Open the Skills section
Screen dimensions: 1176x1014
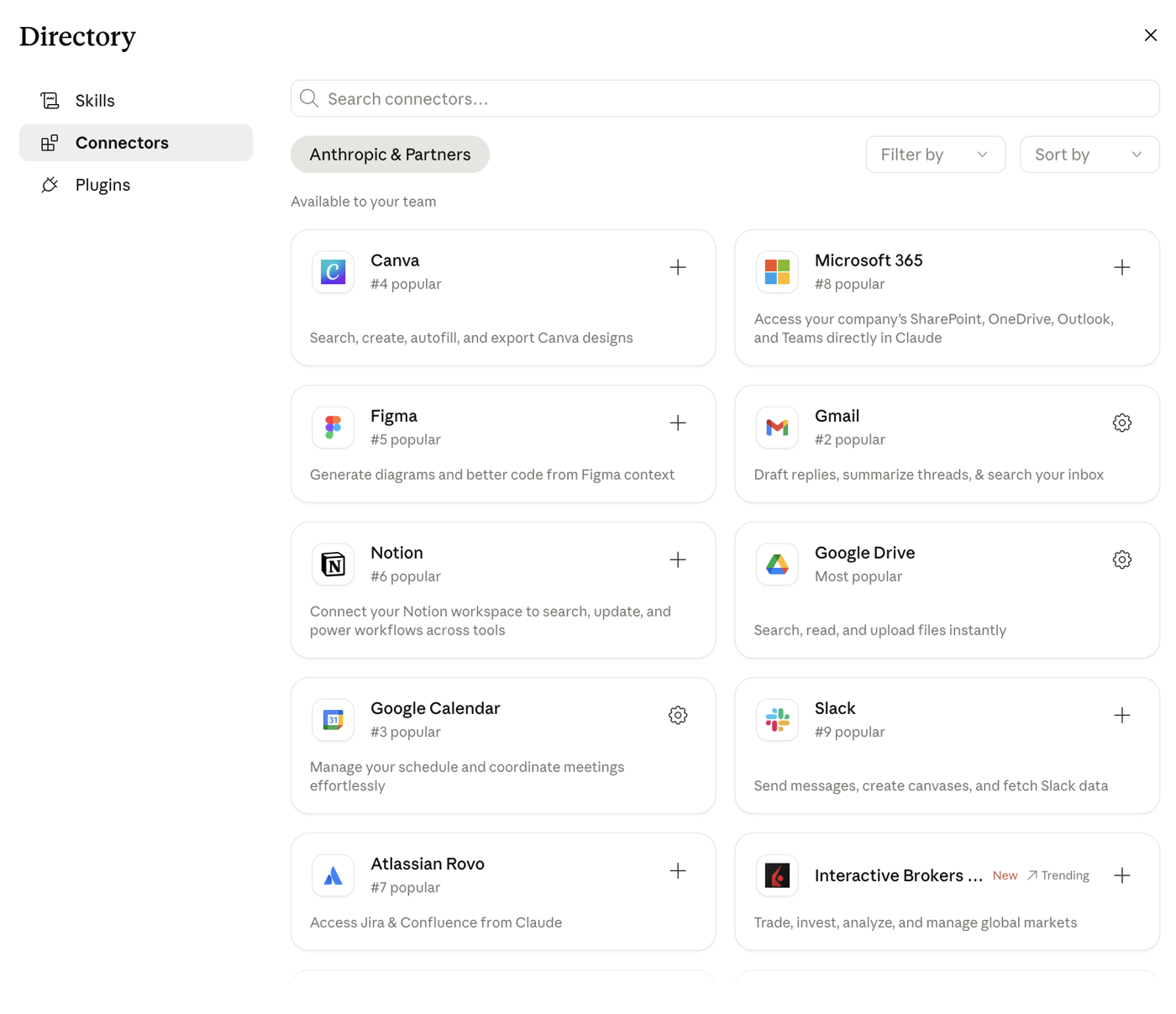pos(136,101)
